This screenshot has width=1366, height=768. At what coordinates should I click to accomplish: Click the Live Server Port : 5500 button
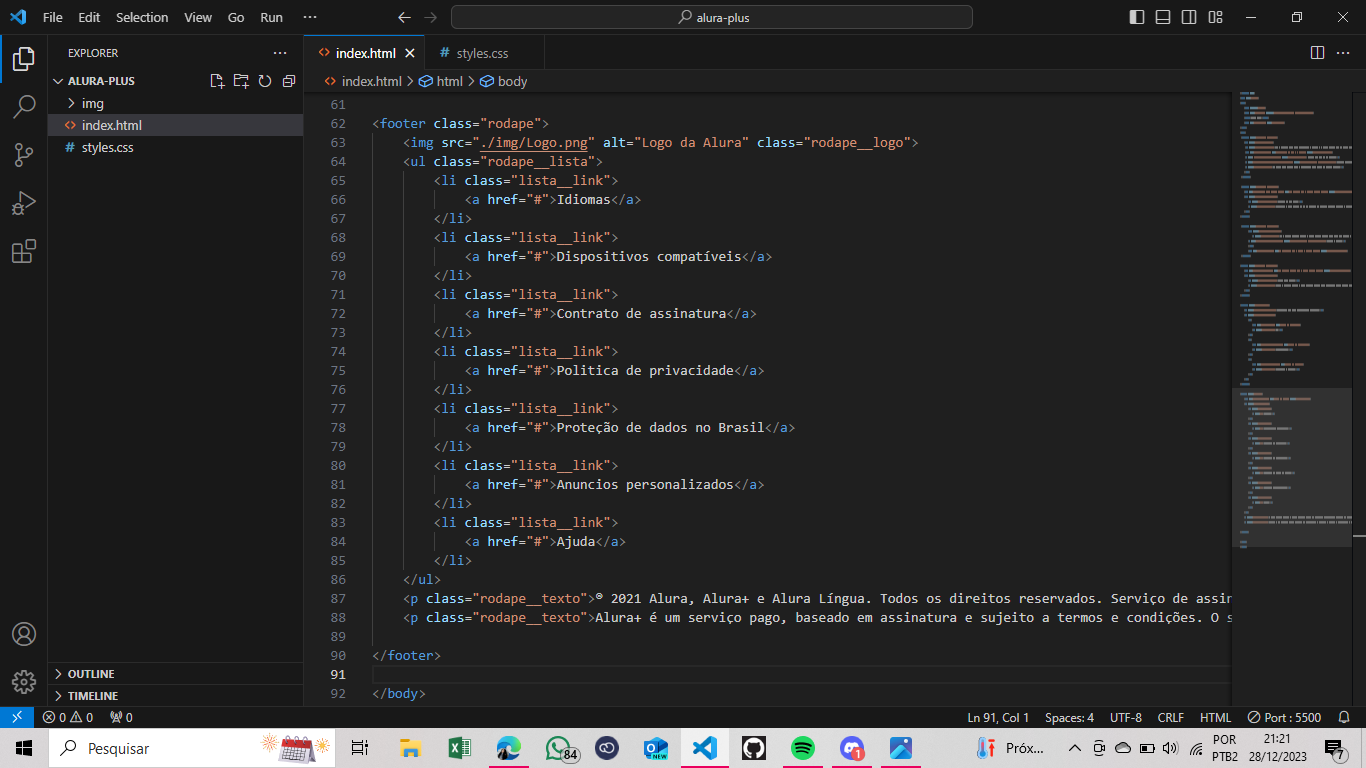pyautogui.click(x=1284, y=717)
